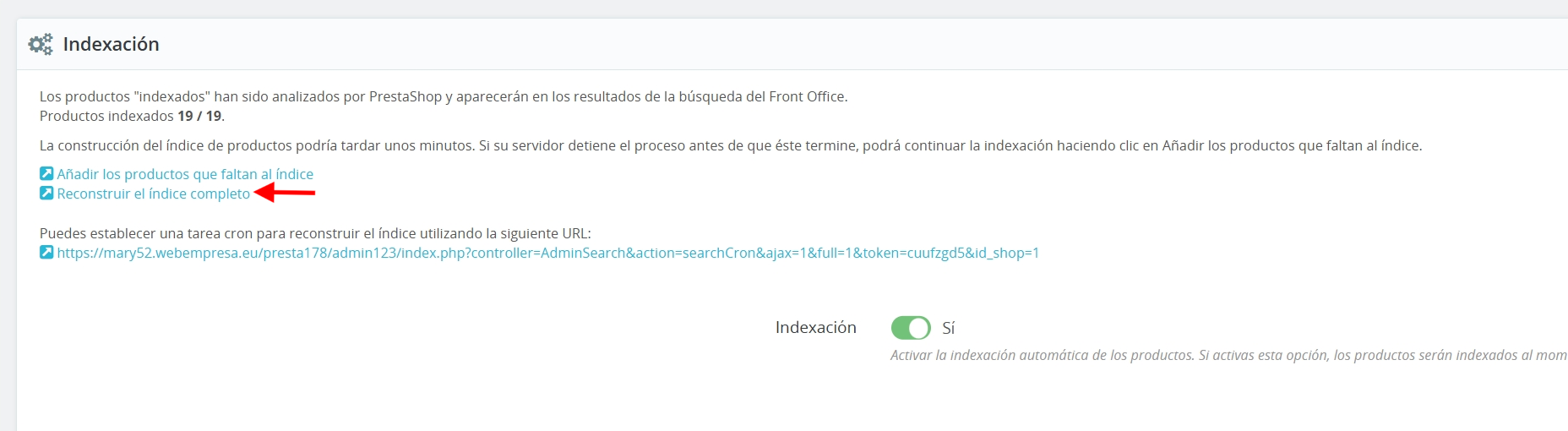Open Añadir los productos que faltan al índice
Image resolution: width=1568 pixels, height=431 pixels.
(185, 174)
